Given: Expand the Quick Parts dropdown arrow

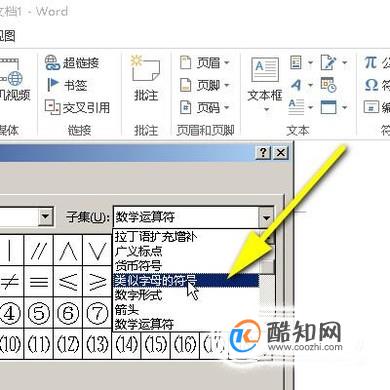Looking at the screenshot, I should pos(310,63).
